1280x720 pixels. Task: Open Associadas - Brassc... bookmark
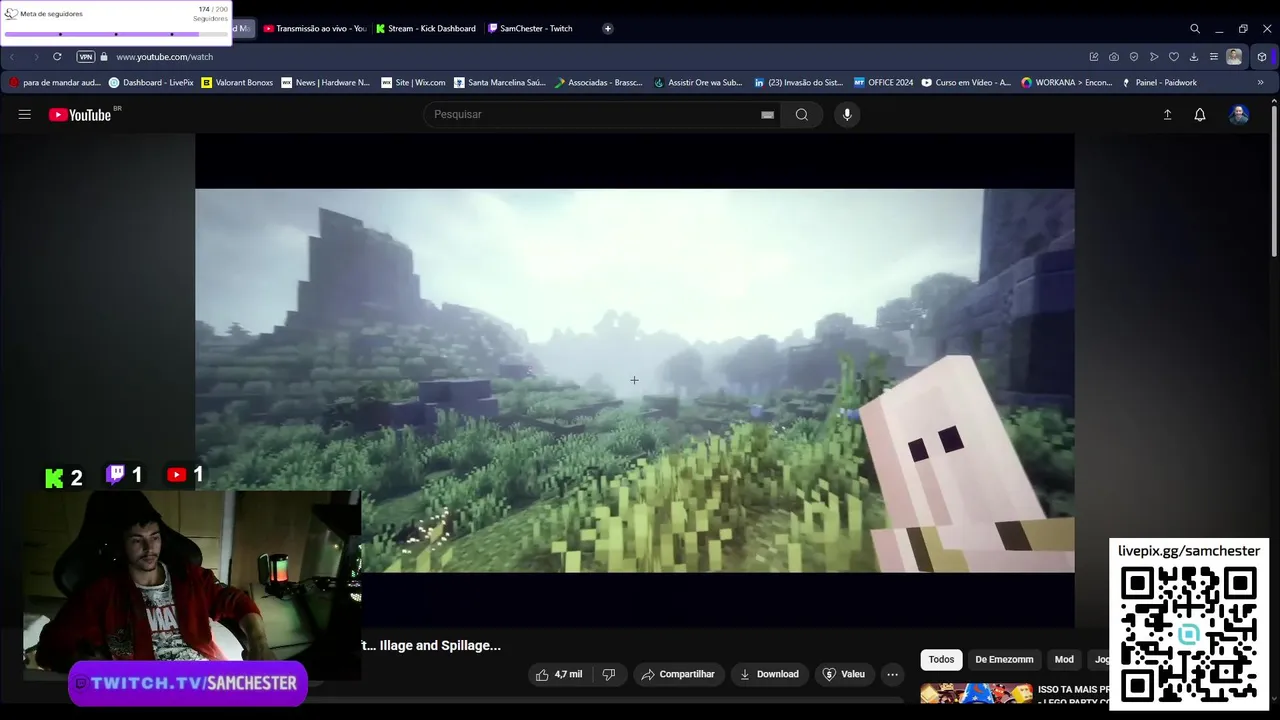pyautogui.click(x=599, y=83)
